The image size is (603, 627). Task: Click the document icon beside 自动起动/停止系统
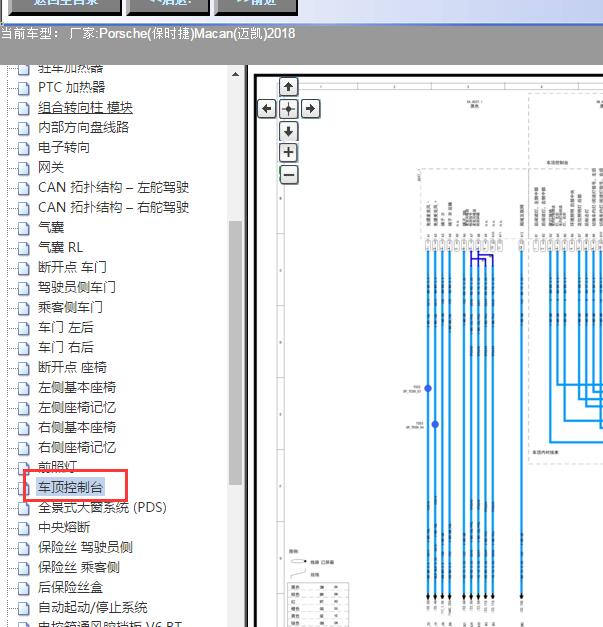click(x=24, y=608)
